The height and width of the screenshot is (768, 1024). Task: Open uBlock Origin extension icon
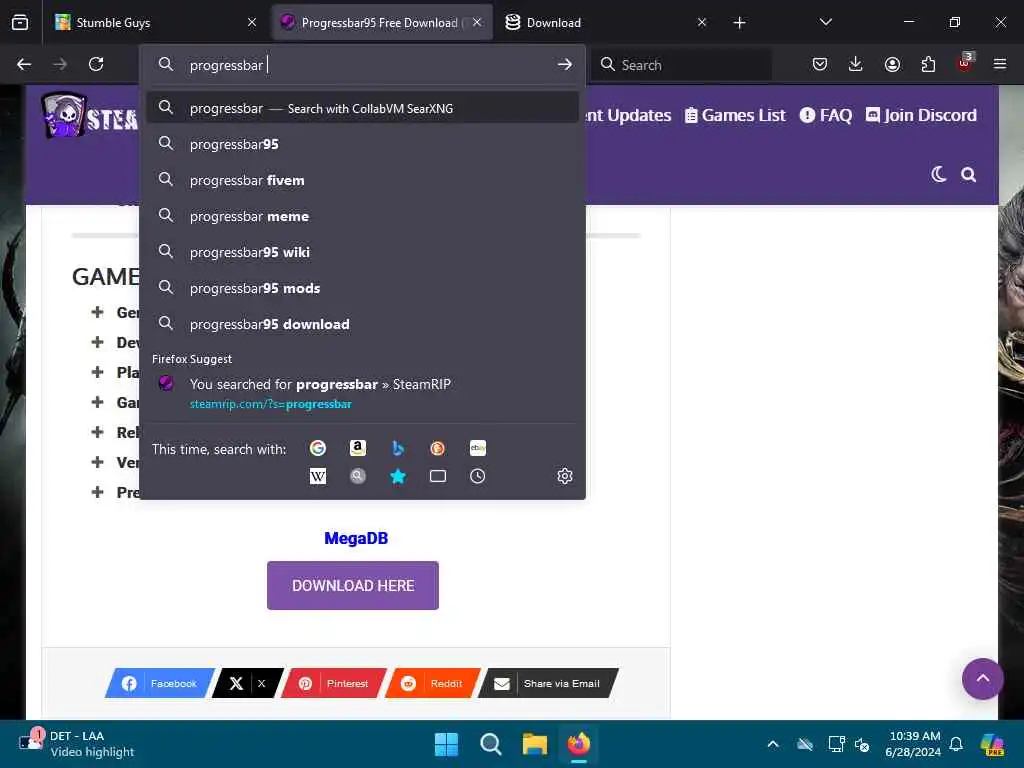965,63
